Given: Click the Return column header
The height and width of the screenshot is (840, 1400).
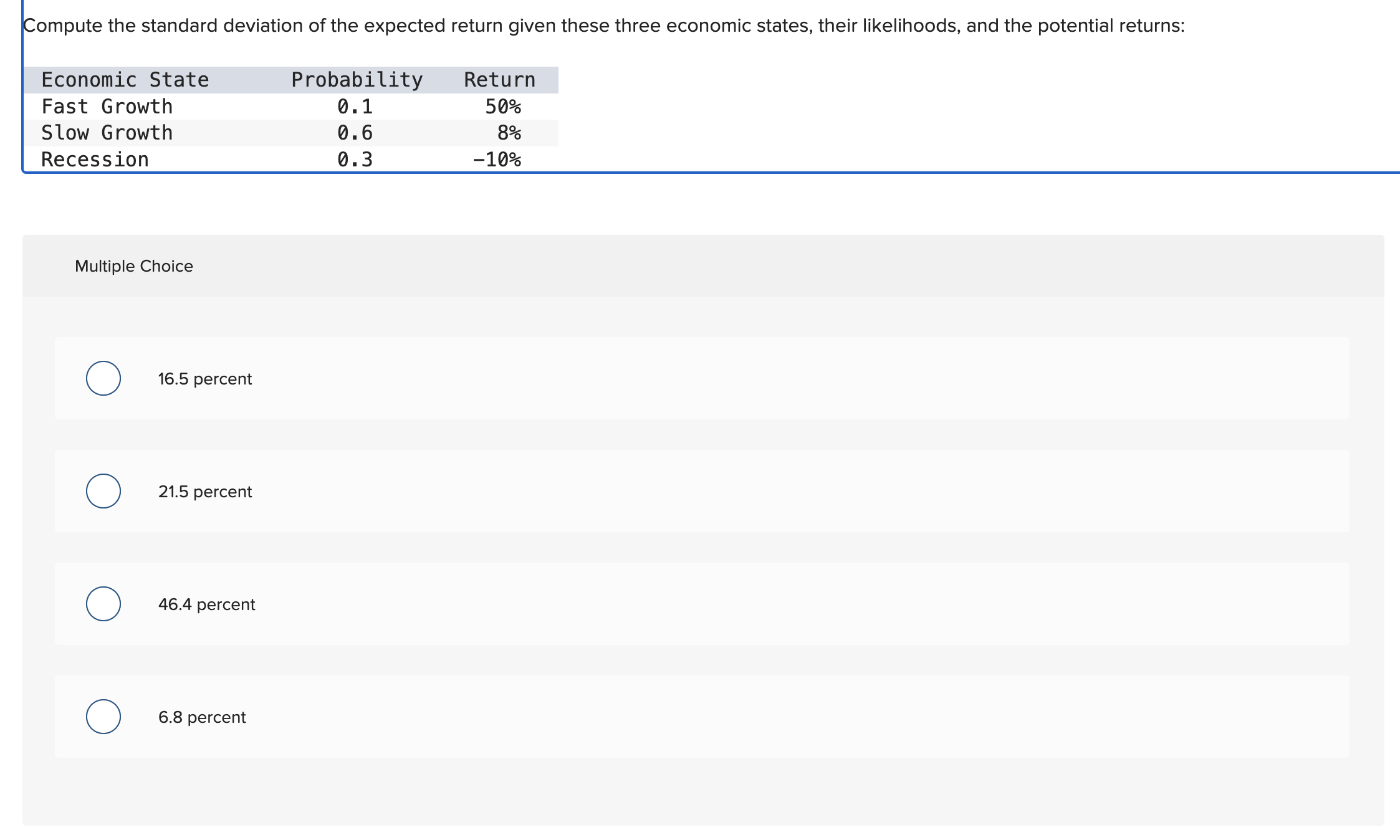Looking at the screenshot, I should [x=498, y=79].
